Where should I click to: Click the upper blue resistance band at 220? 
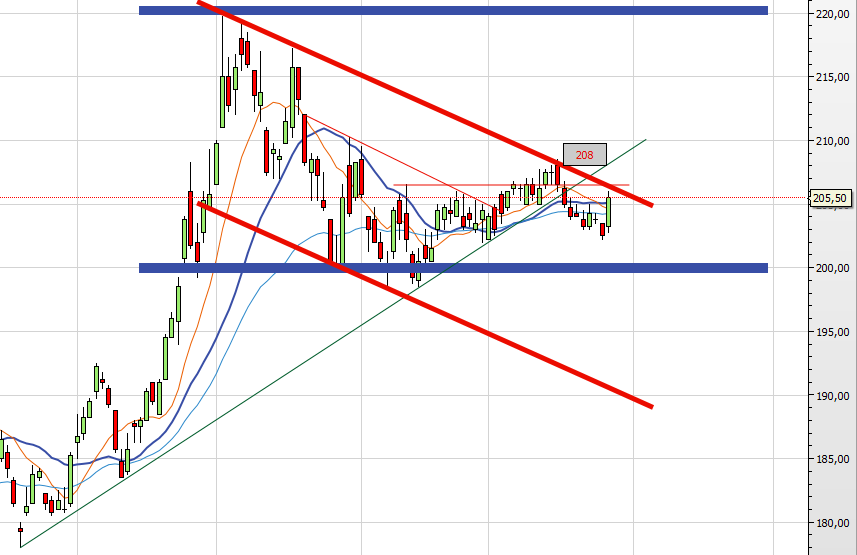pos(452,11)
